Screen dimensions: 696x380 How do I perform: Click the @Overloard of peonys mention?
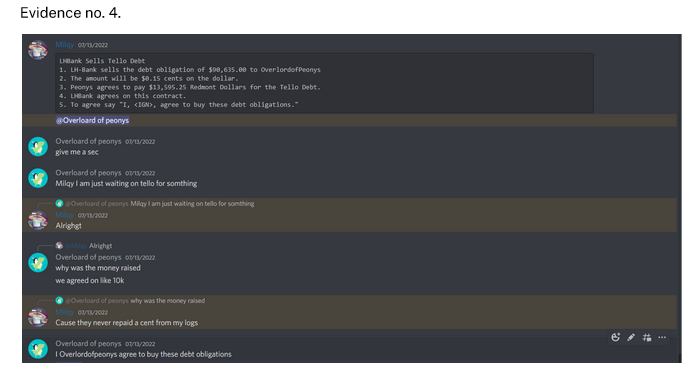(x=92, y=120)
